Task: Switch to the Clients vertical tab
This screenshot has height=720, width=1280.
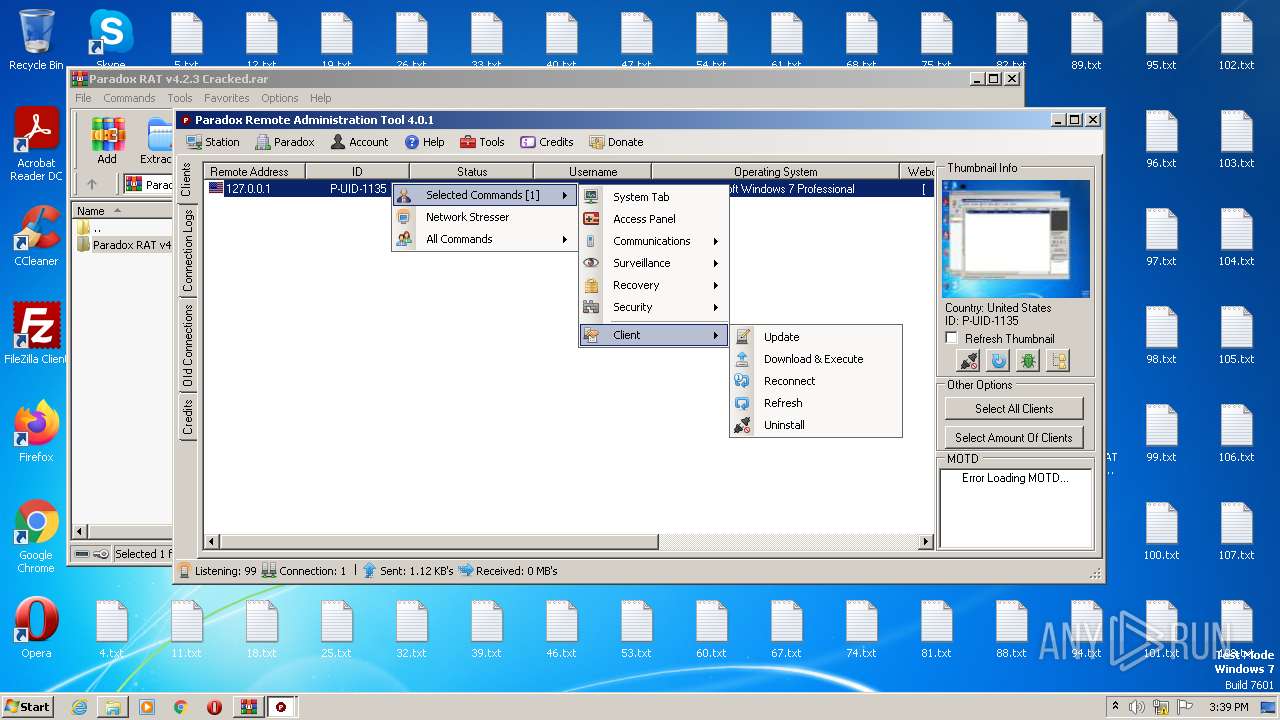Action: [x=186, y=179]
